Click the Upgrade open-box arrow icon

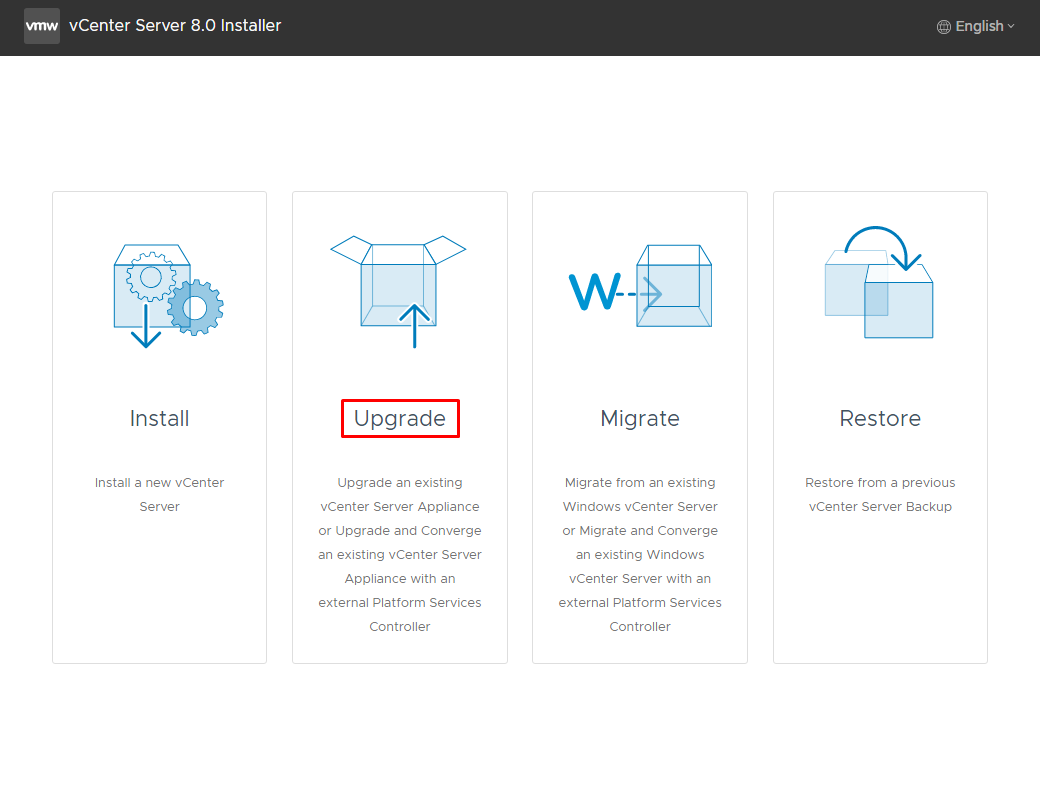click(399, 291)
